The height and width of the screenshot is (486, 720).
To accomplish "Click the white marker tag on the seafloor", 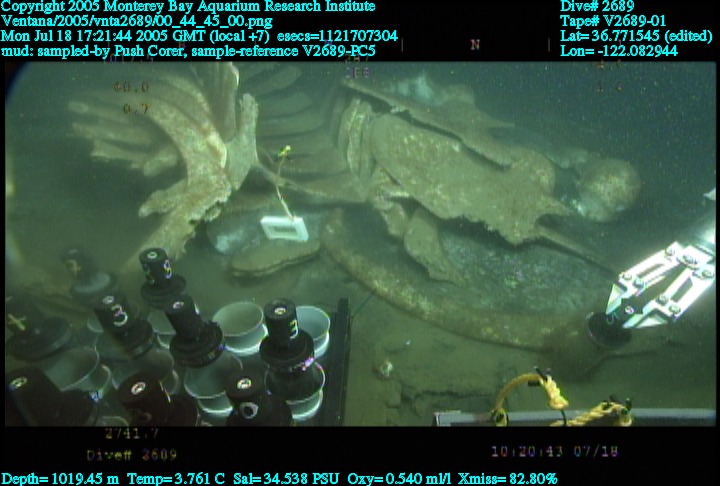I will pos(281,229).
